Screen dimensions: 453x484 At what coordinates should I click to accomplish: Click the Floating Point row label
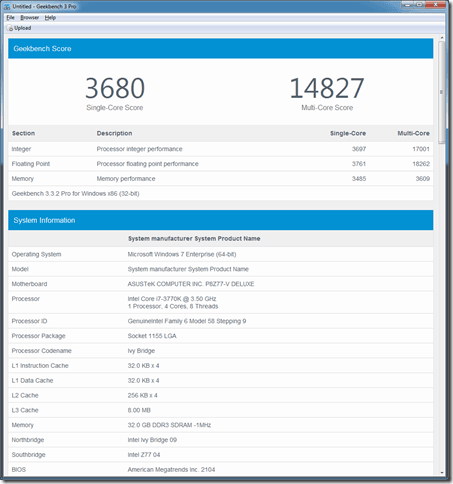click(31, 164)
